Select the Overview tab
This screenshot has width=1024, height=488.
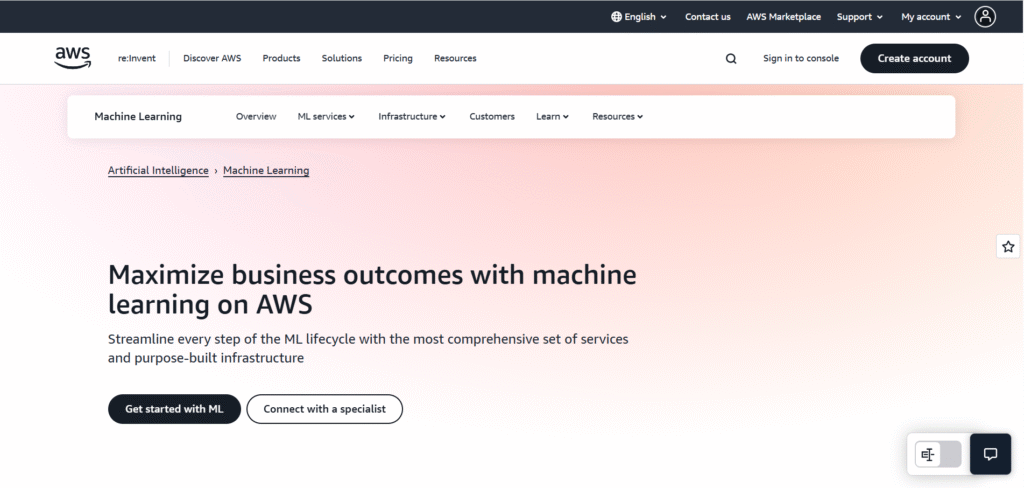point(256,117)
